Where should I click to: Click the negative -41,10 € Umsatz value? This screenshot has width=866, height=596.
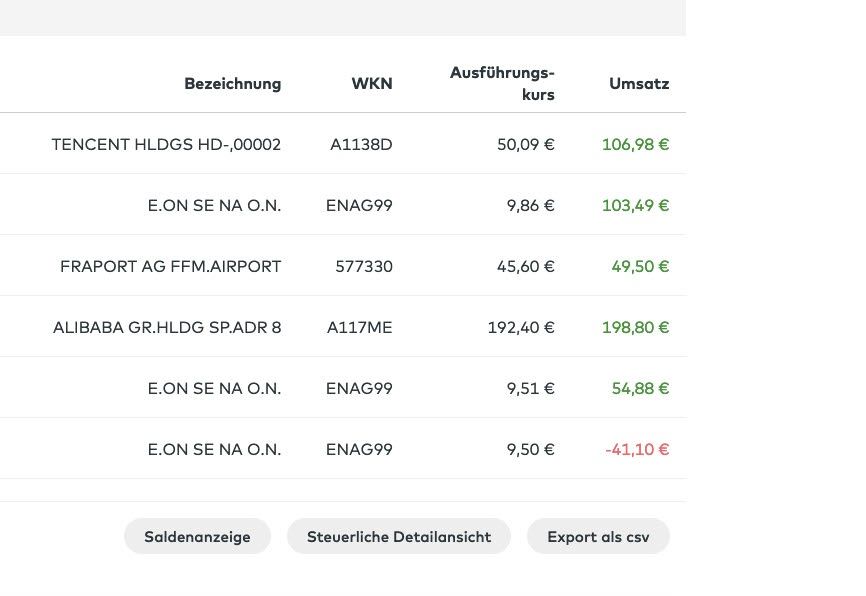[x=637, y=449]
